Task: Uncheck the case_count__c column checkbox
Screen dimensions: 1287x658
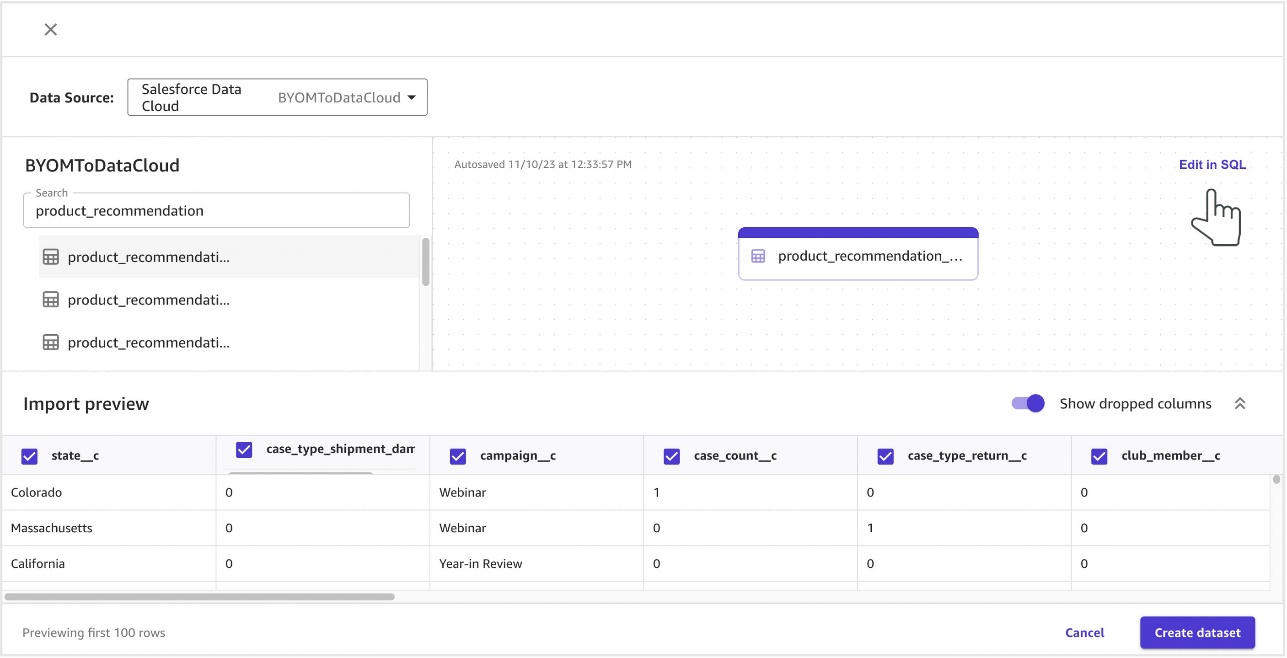Action: (672, 457)
